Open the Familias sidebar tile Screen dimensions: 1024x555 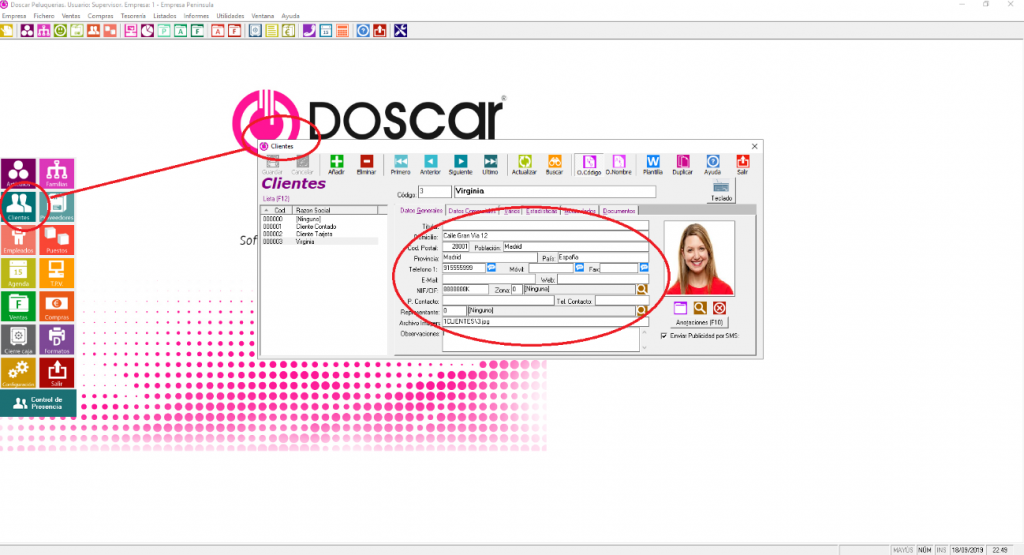point(57,173)
